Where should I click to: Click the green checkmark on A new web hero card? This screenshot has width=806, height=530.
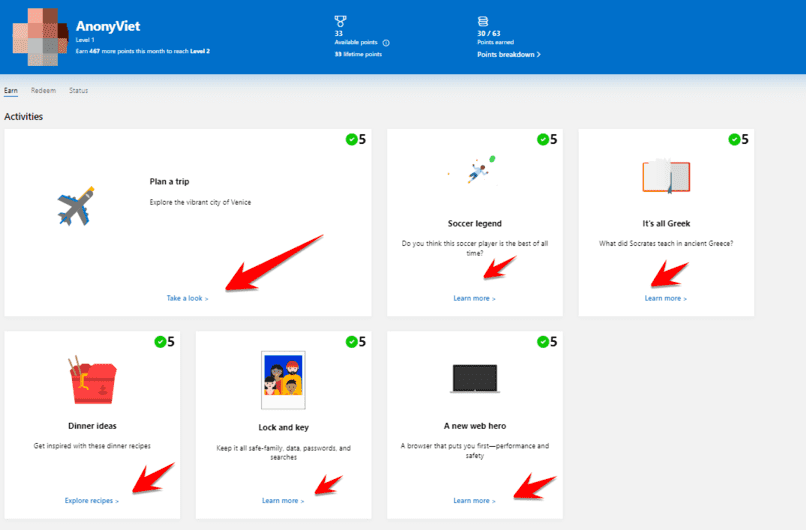pyautogui.click(x=543, y=342)
